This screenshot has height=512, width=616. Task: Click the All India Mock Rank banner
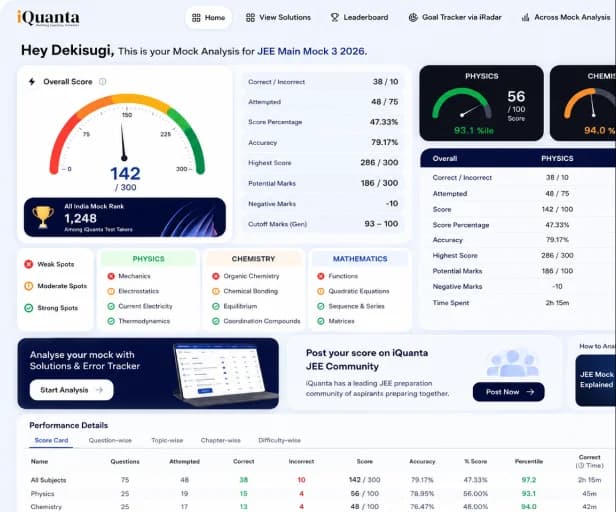coord(125,217)
